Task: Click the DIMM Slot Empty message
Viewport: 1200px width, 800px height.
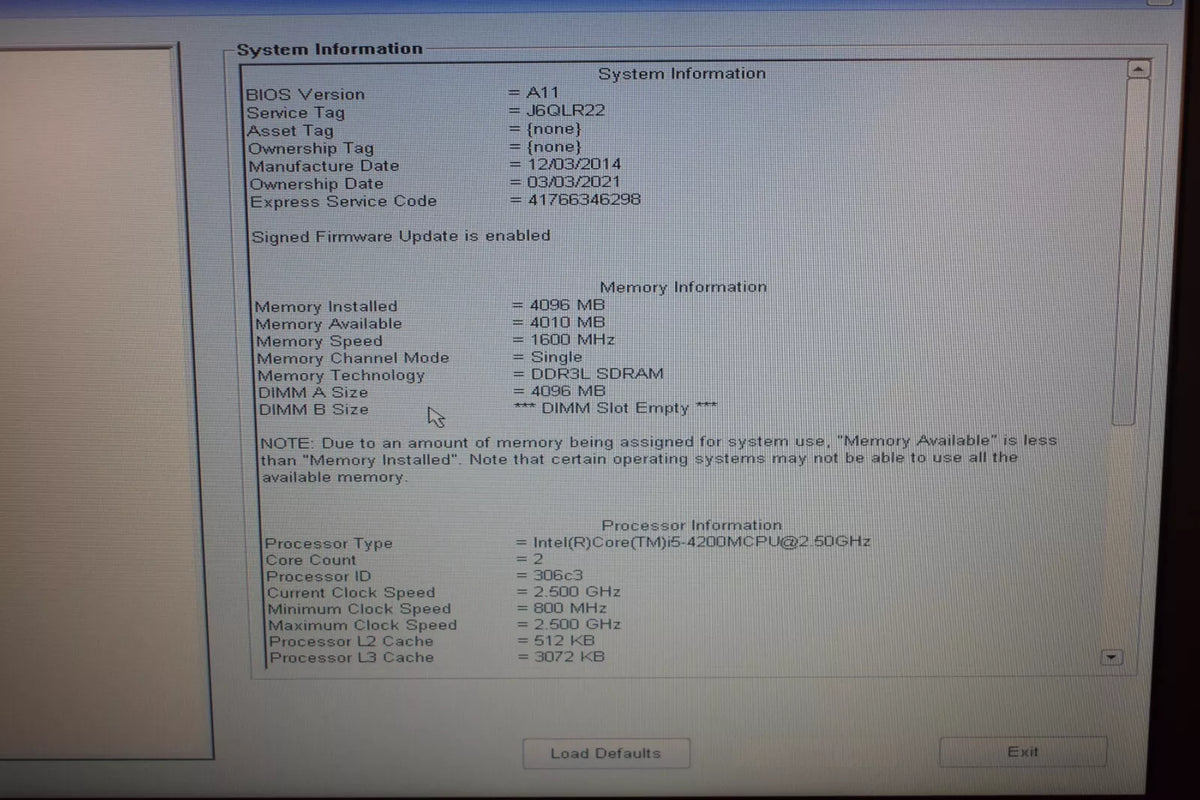Action: 616,409
